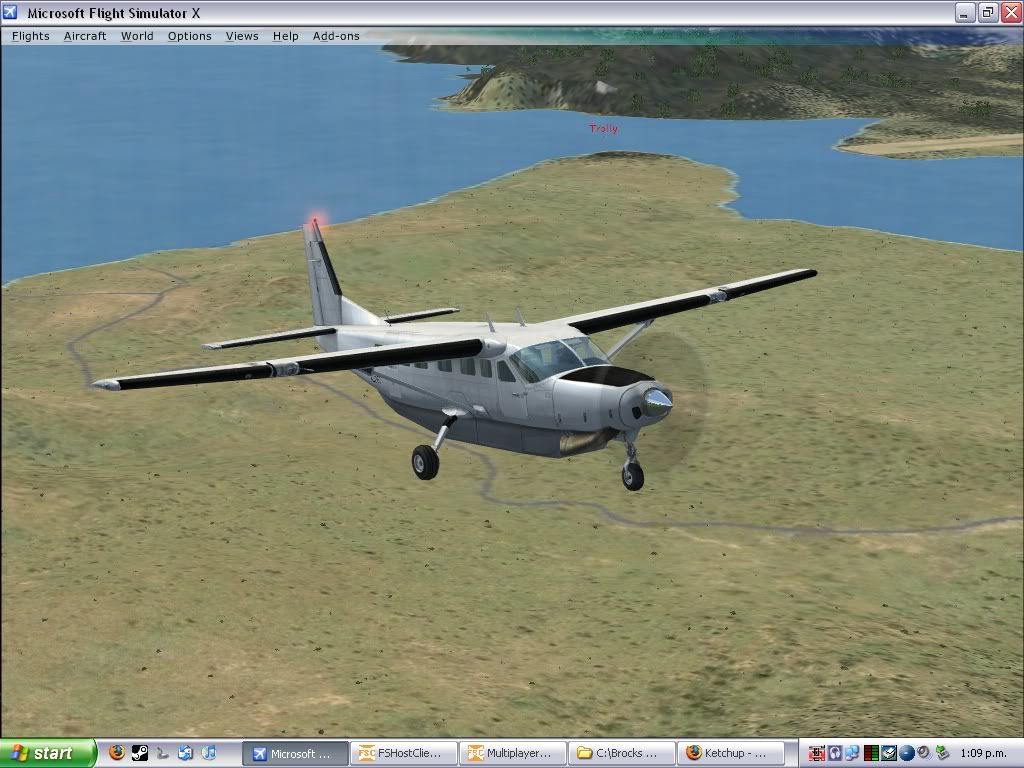
Task: Open C:\Brocks folder taskbar window
Action: coord(622,753)
